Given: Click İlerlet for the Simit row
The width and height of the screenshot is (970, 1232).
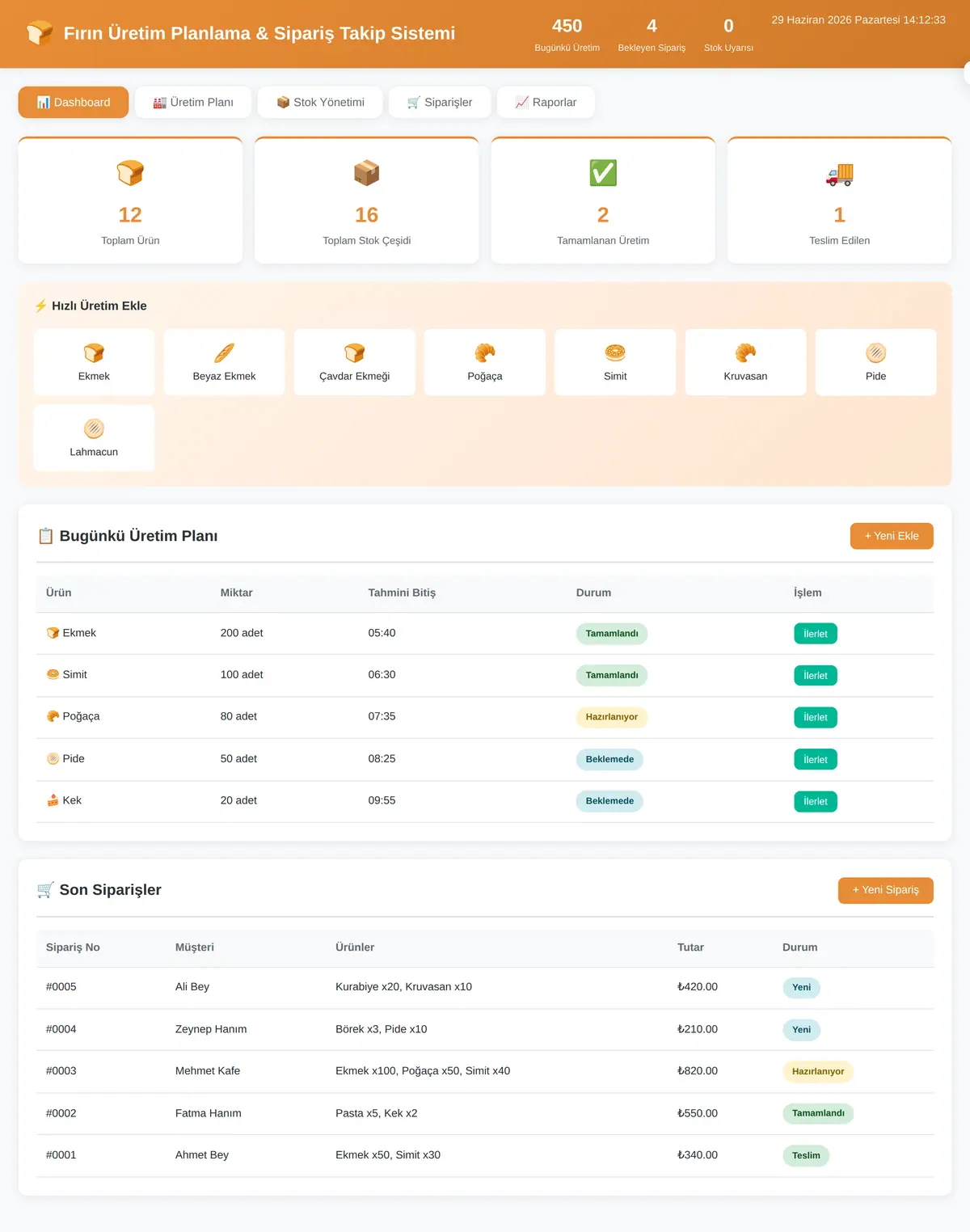Looking at the screenshot, I should 816,676.
